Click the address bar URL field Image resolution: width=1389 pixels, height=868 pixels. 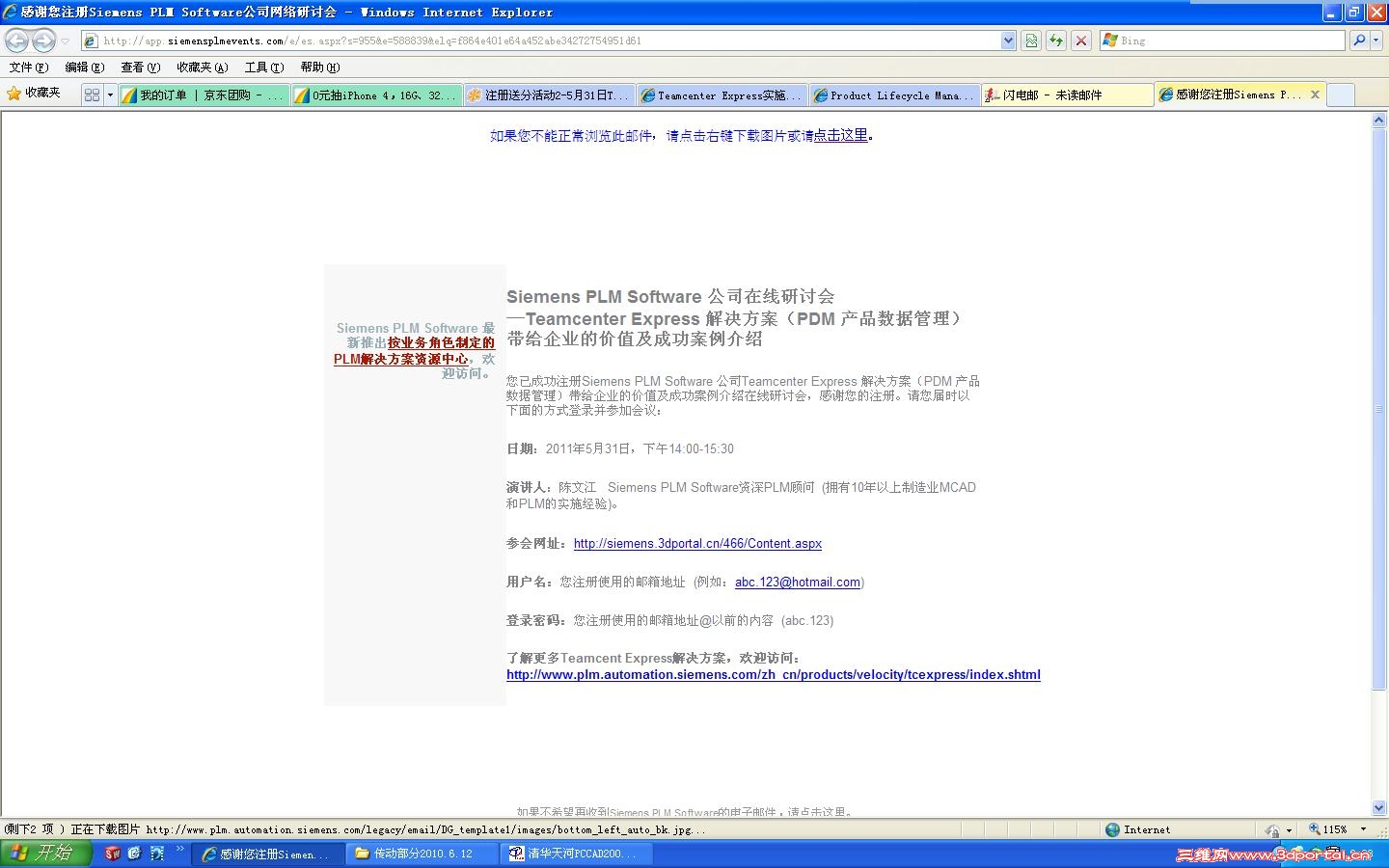(x=541, y=41)
